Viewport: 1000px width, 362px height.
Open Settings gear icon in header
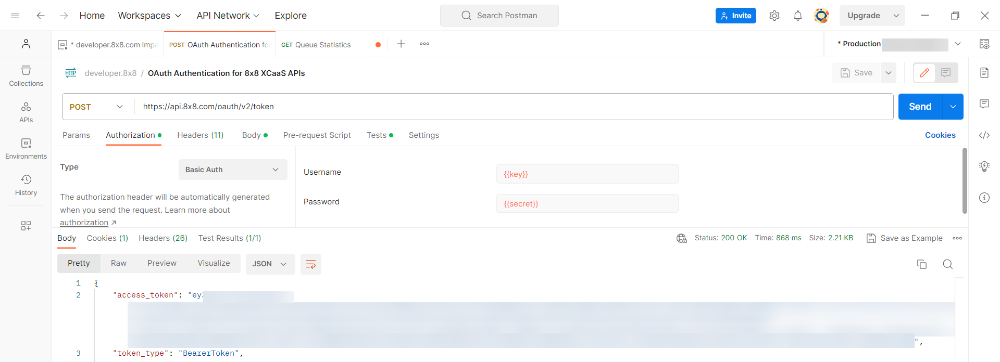tap(774, 15)
